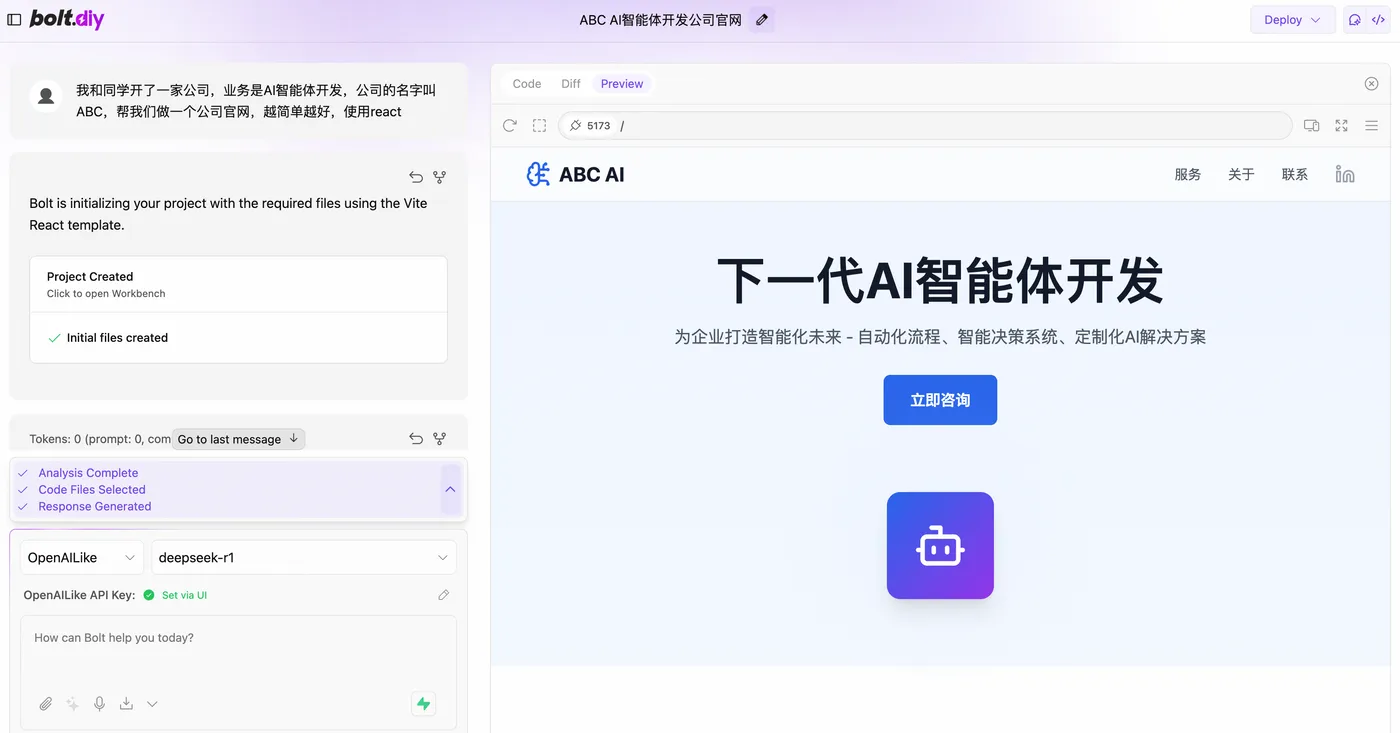Click the Response Generated status

point(95,507)
